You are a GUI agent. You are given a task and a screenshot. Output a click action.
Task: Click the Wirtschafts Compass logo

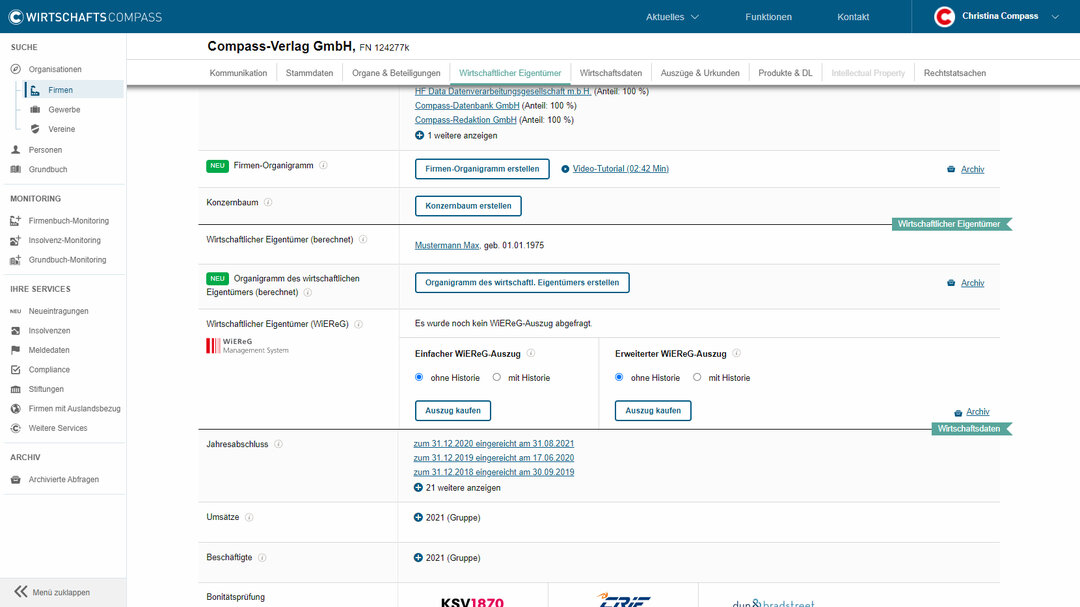pos(85,17)
